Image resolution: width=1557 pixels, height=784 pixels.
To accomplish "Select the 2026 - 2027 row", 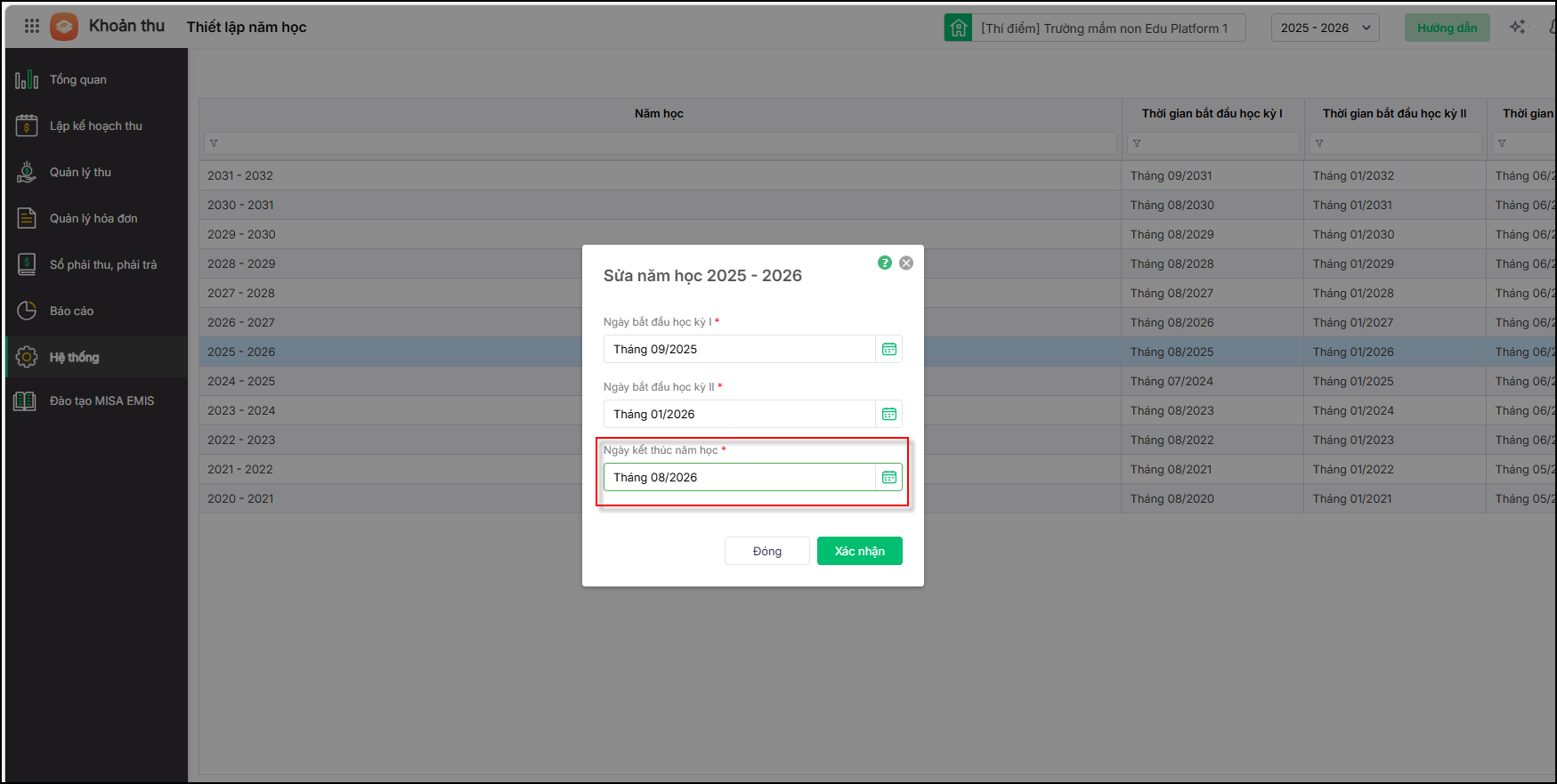I will 877,322.
